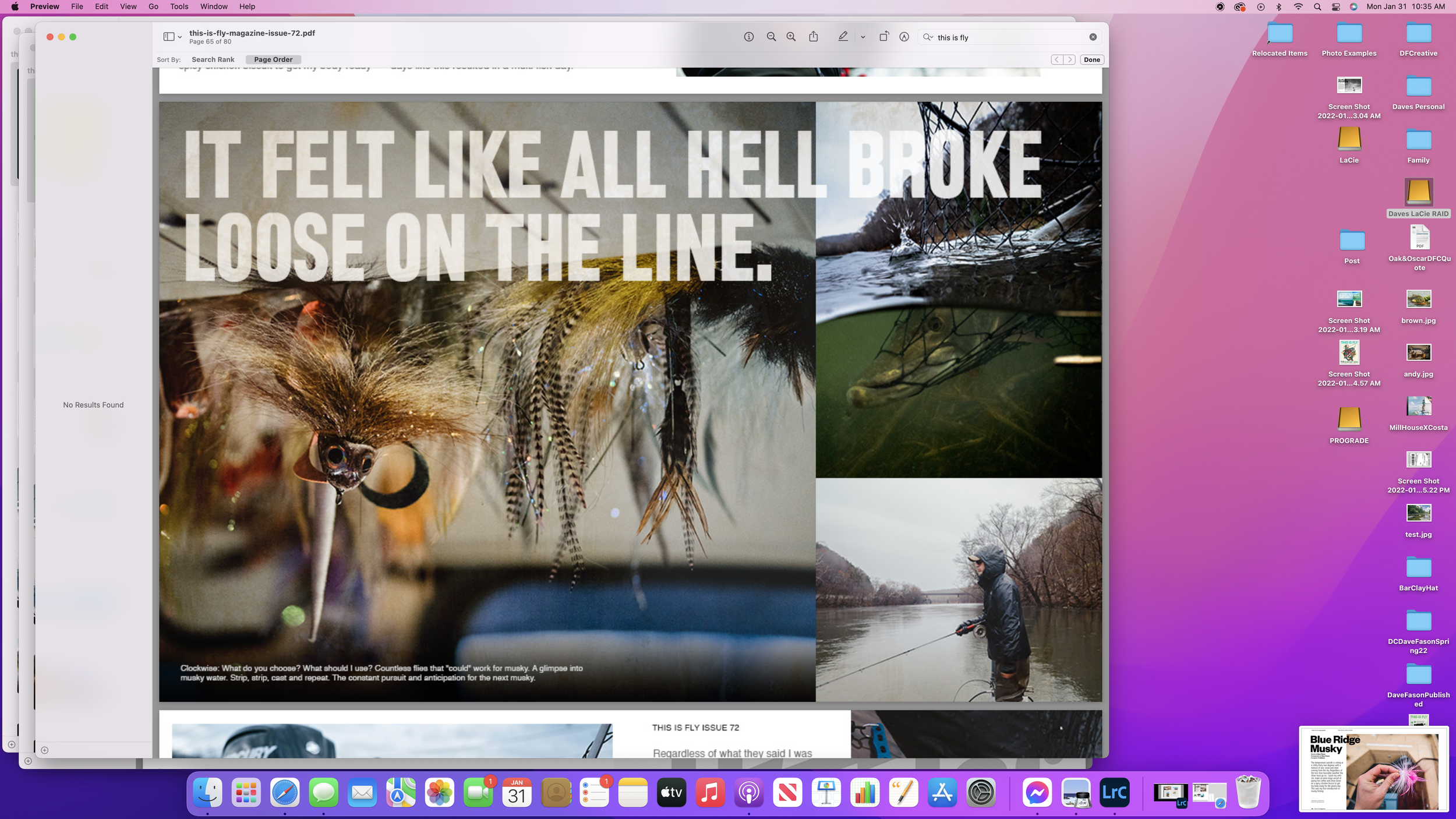The height and width of the screenshot is (819, 1456).
Task: Open the Blue Ridge Musky screenshot thumbnail
Action: [1373, 769]
